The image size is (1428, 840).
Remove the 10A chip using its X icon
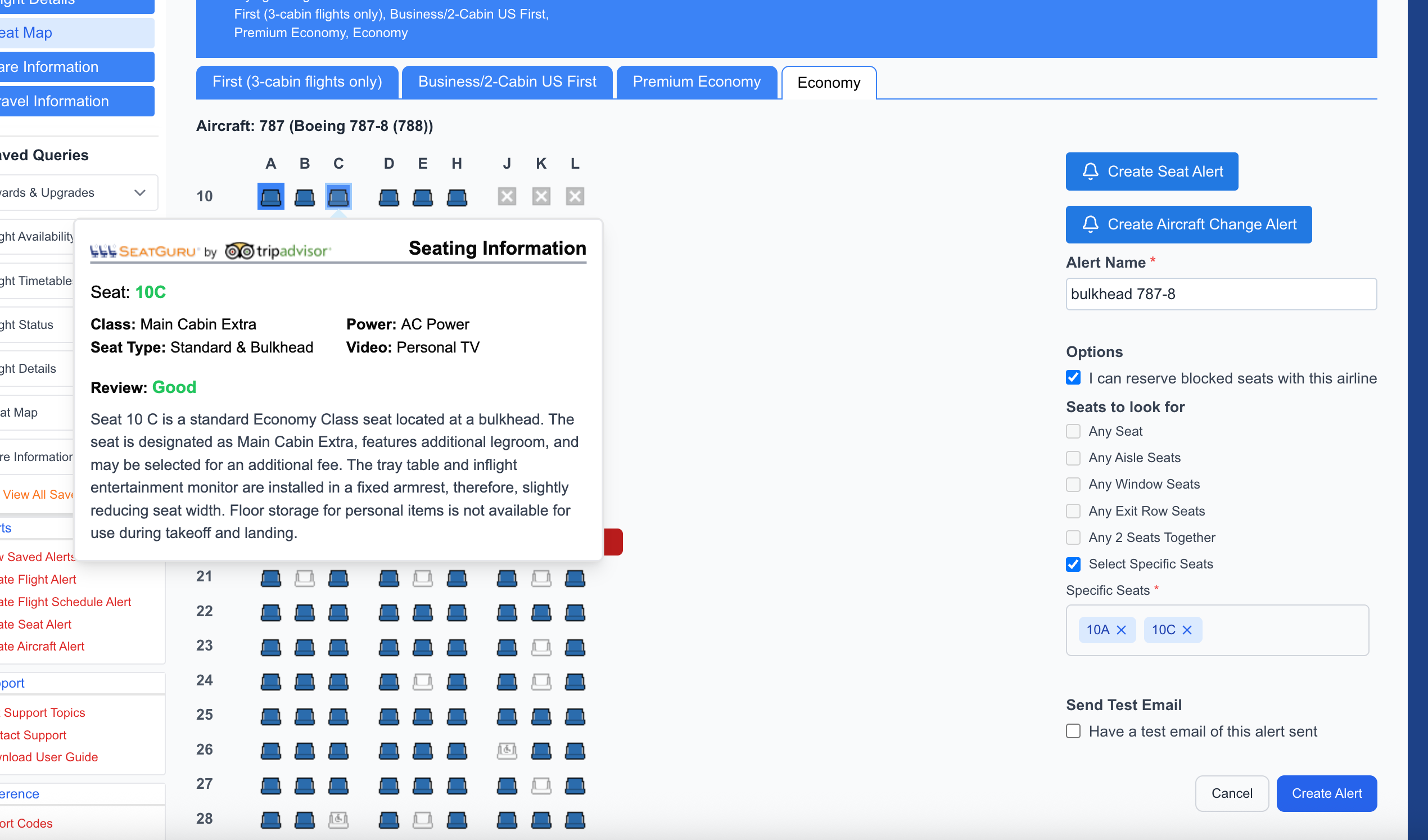1123,629
